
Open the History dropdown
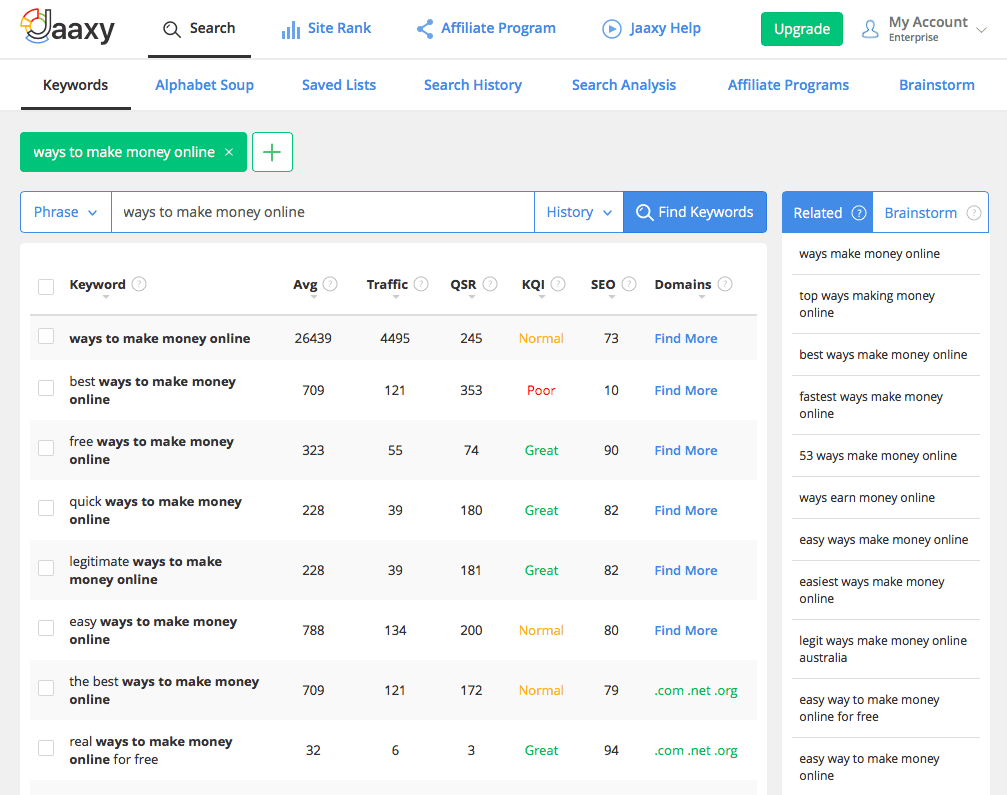[x=579, y=212]
